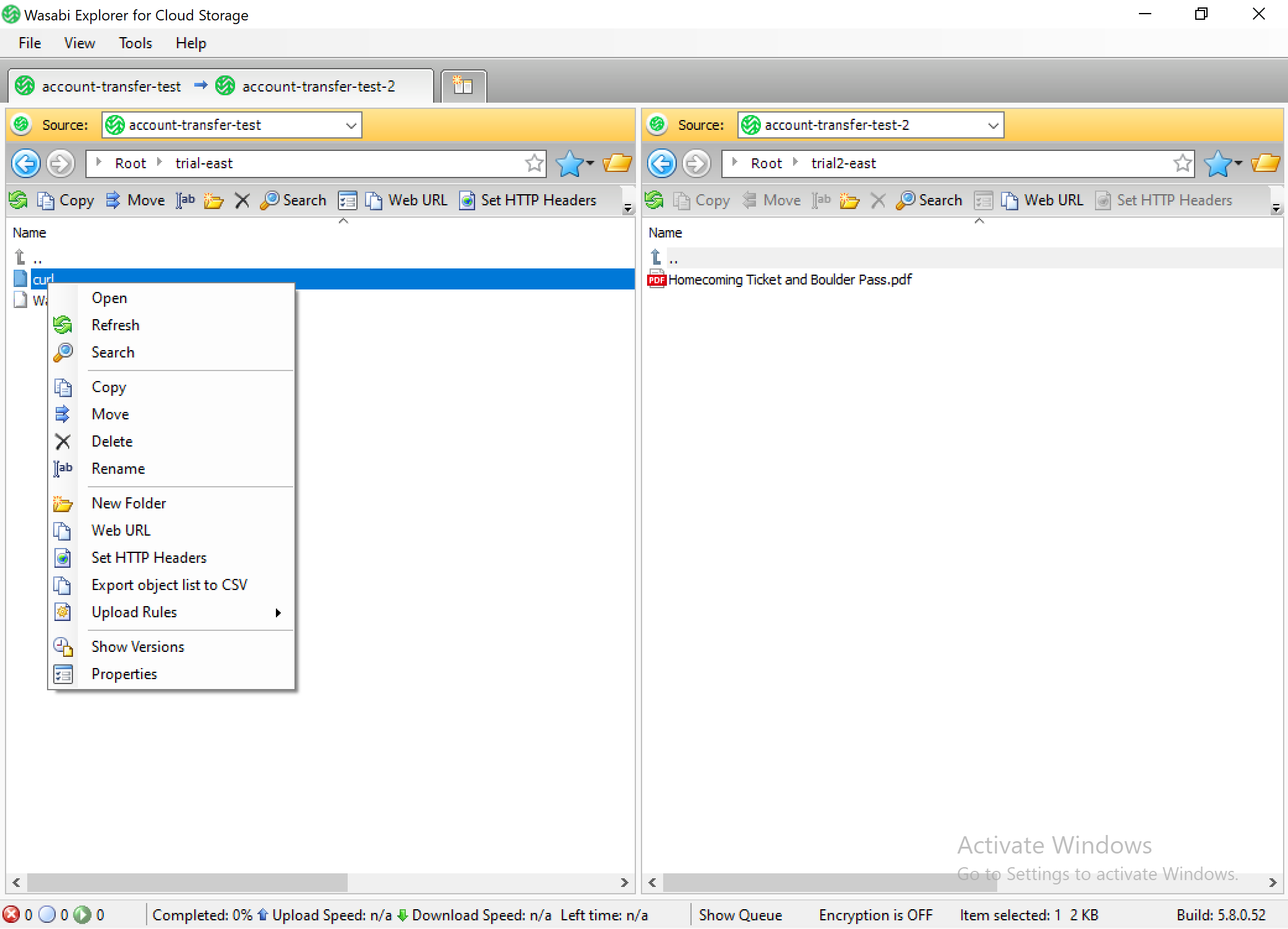Viewport: 1288px width, 929px height.
Task: Click Web URL in the left pane toolbar
Action: (x=406, y=200)
